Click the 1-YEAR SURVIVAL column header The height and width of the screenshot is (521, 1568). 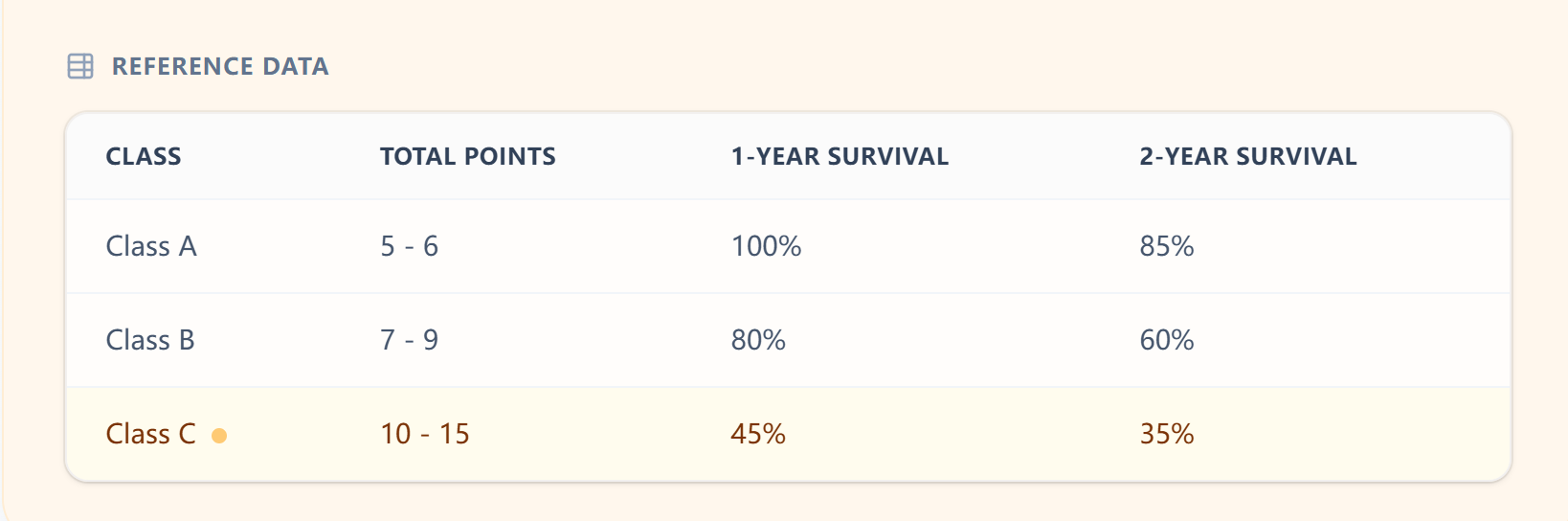pos(840,156)
